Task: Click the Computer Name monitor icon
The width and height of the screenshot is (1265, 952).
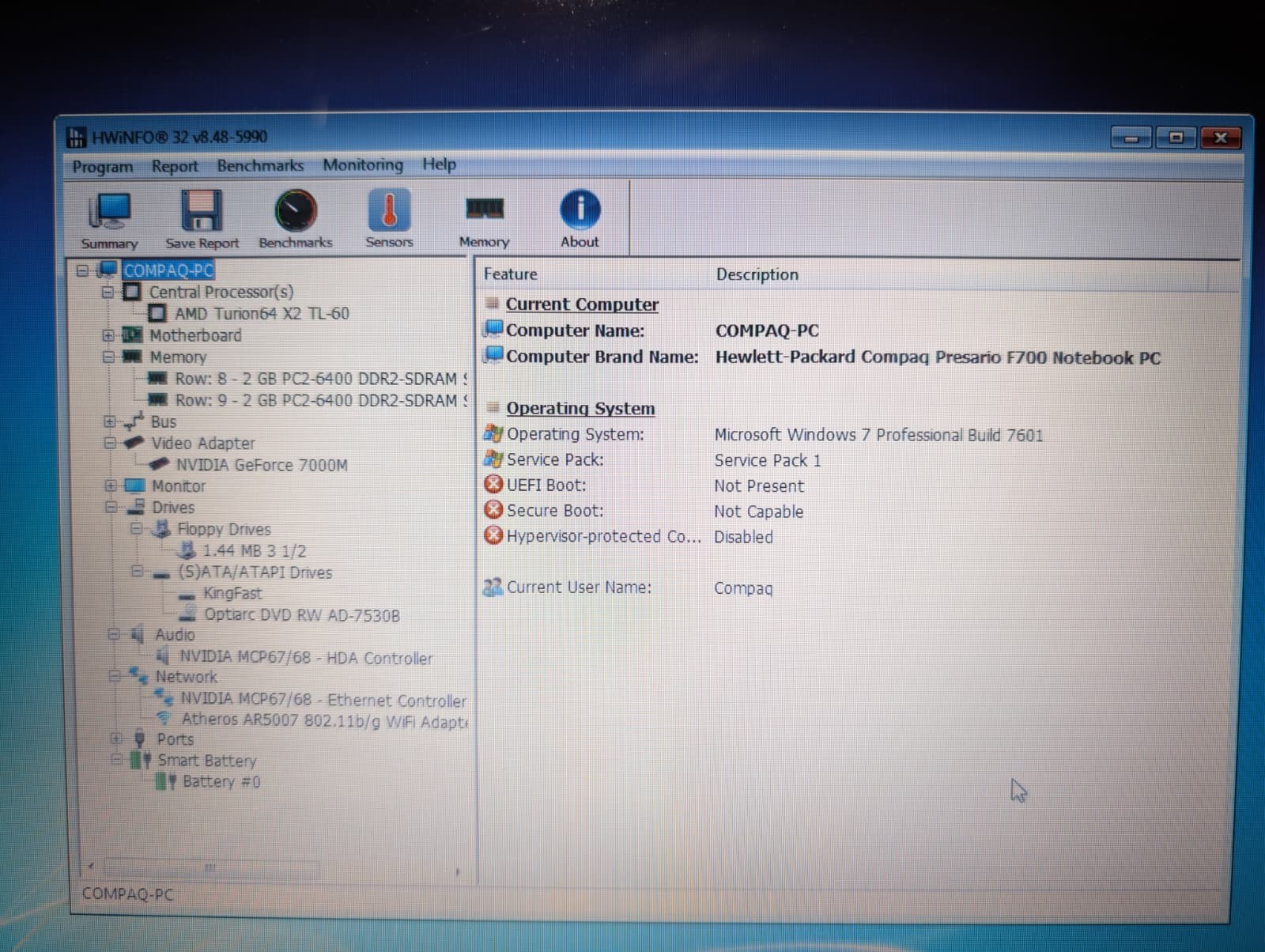Action: tap(494, 329)
